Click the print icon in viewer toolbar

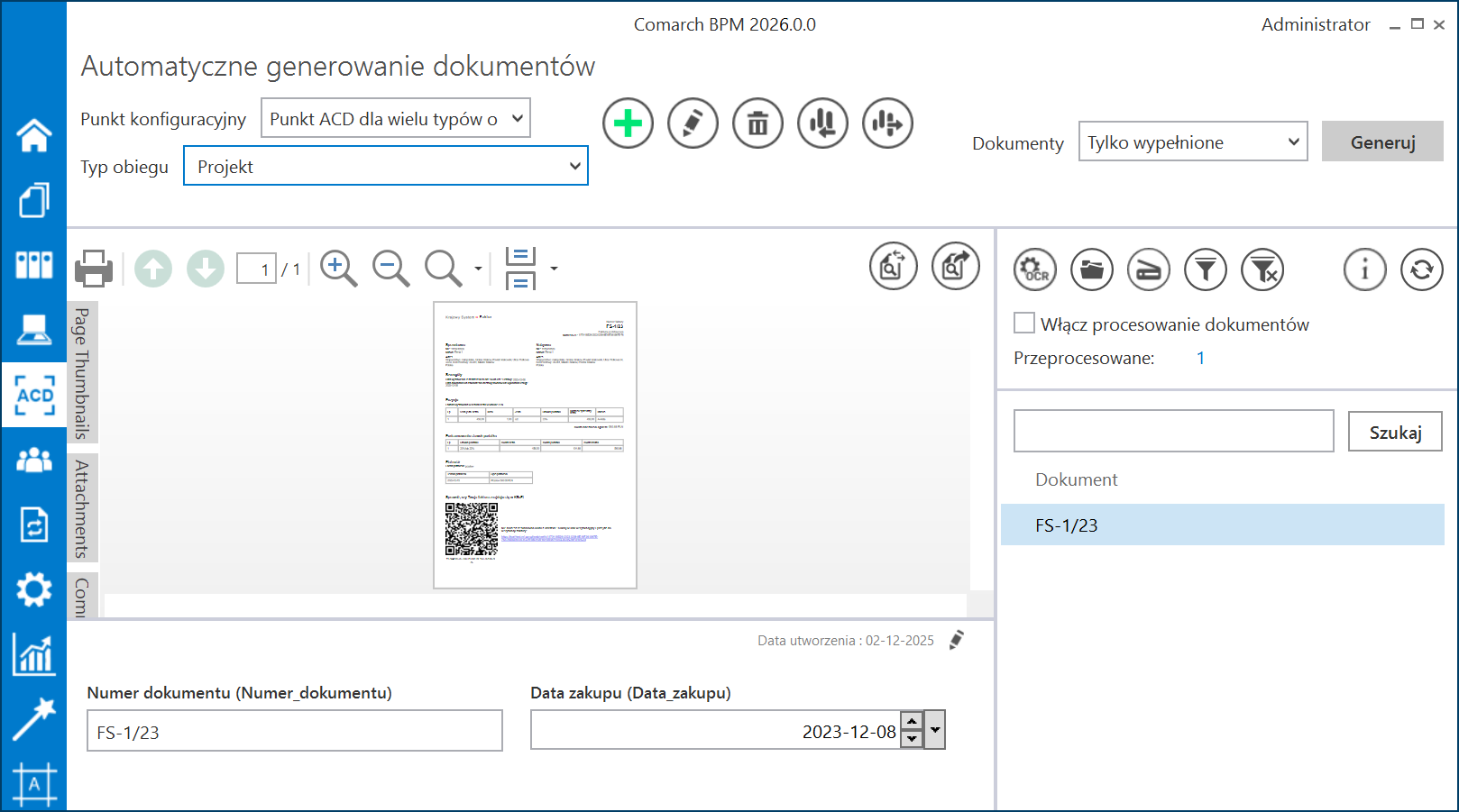[94, 269]
